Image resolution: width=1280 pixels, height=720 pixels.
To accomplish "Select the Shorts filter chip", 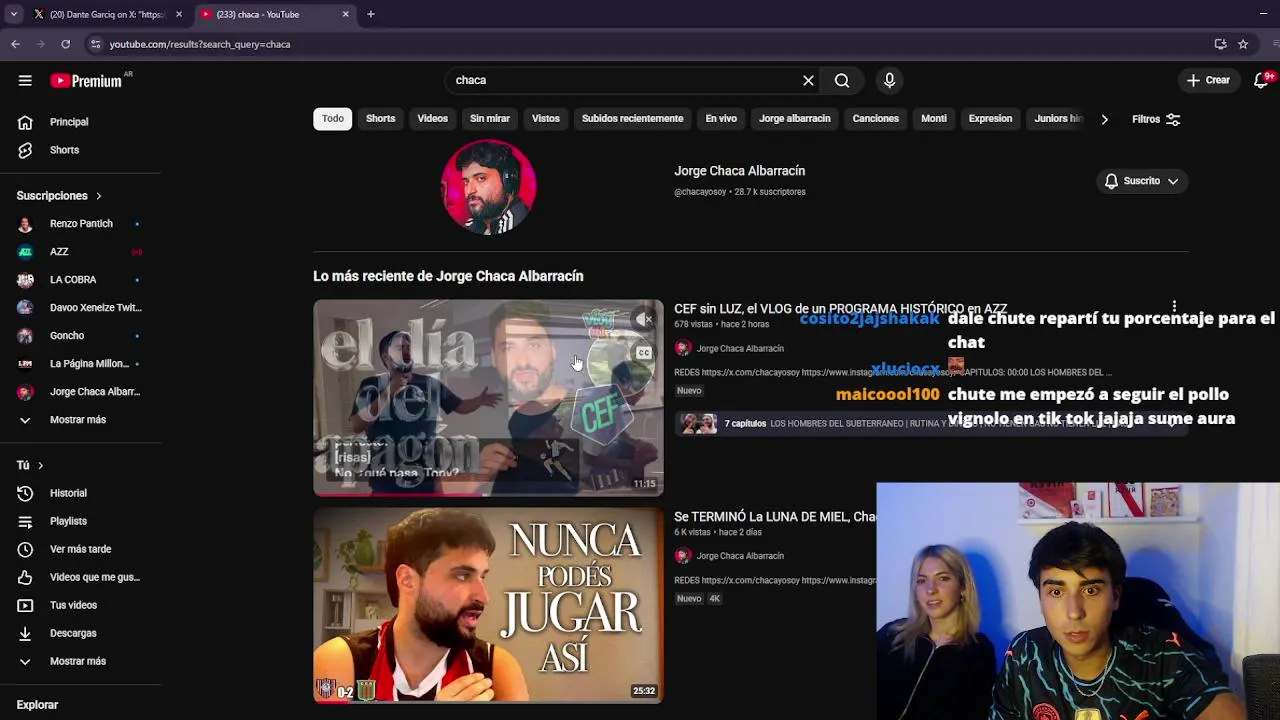I will click(380, 119).
